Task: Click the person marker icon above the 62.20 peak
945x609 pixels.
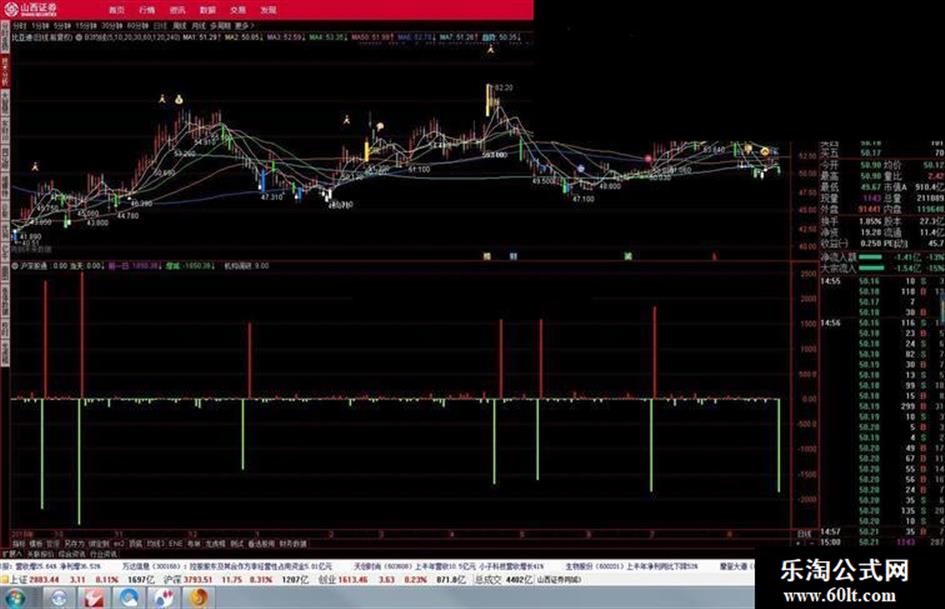Action: (491, 51)
